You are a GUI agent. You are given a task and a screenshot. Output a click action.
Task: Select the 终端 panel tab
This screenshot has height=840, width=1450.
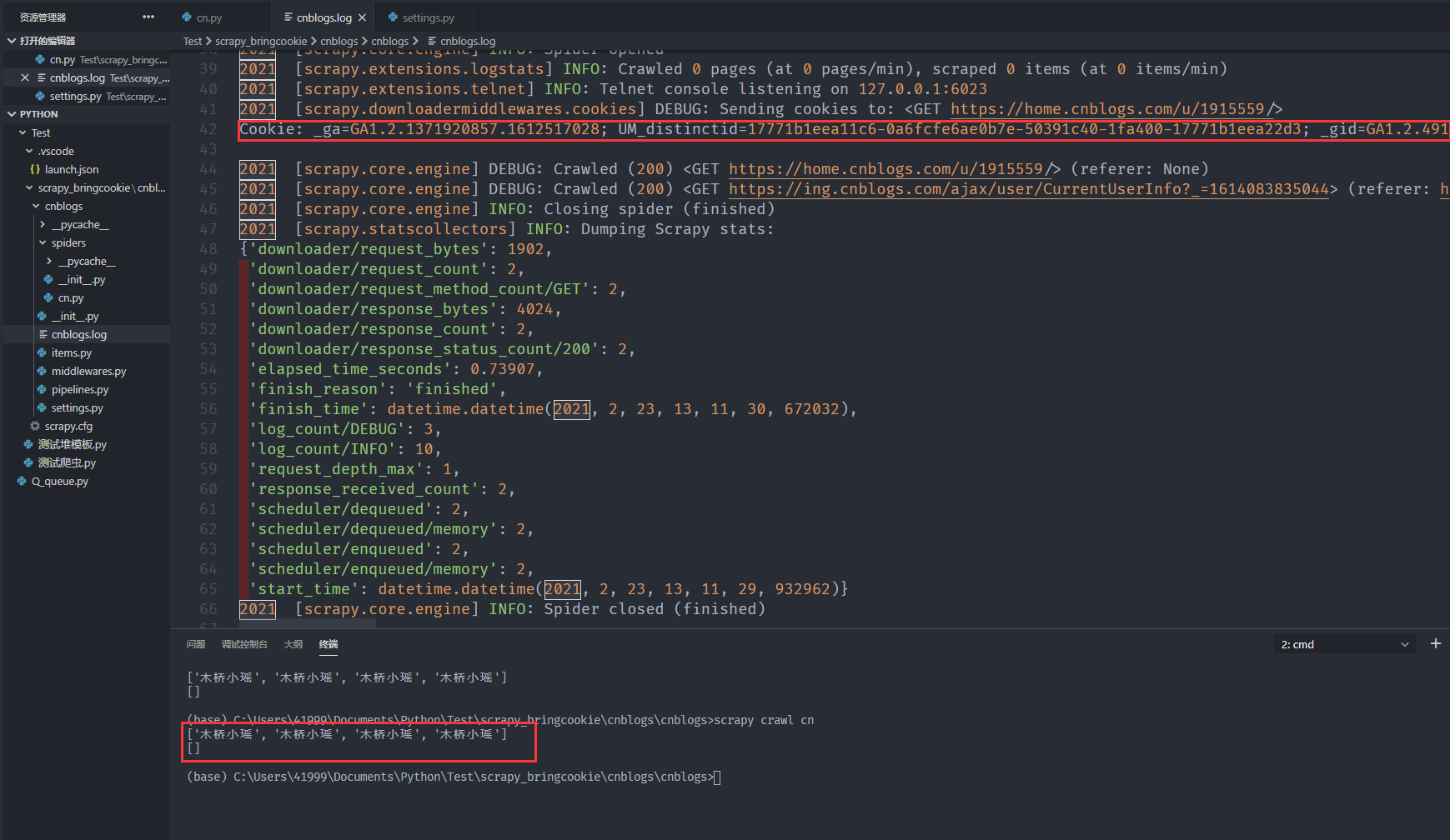(329, 644)
